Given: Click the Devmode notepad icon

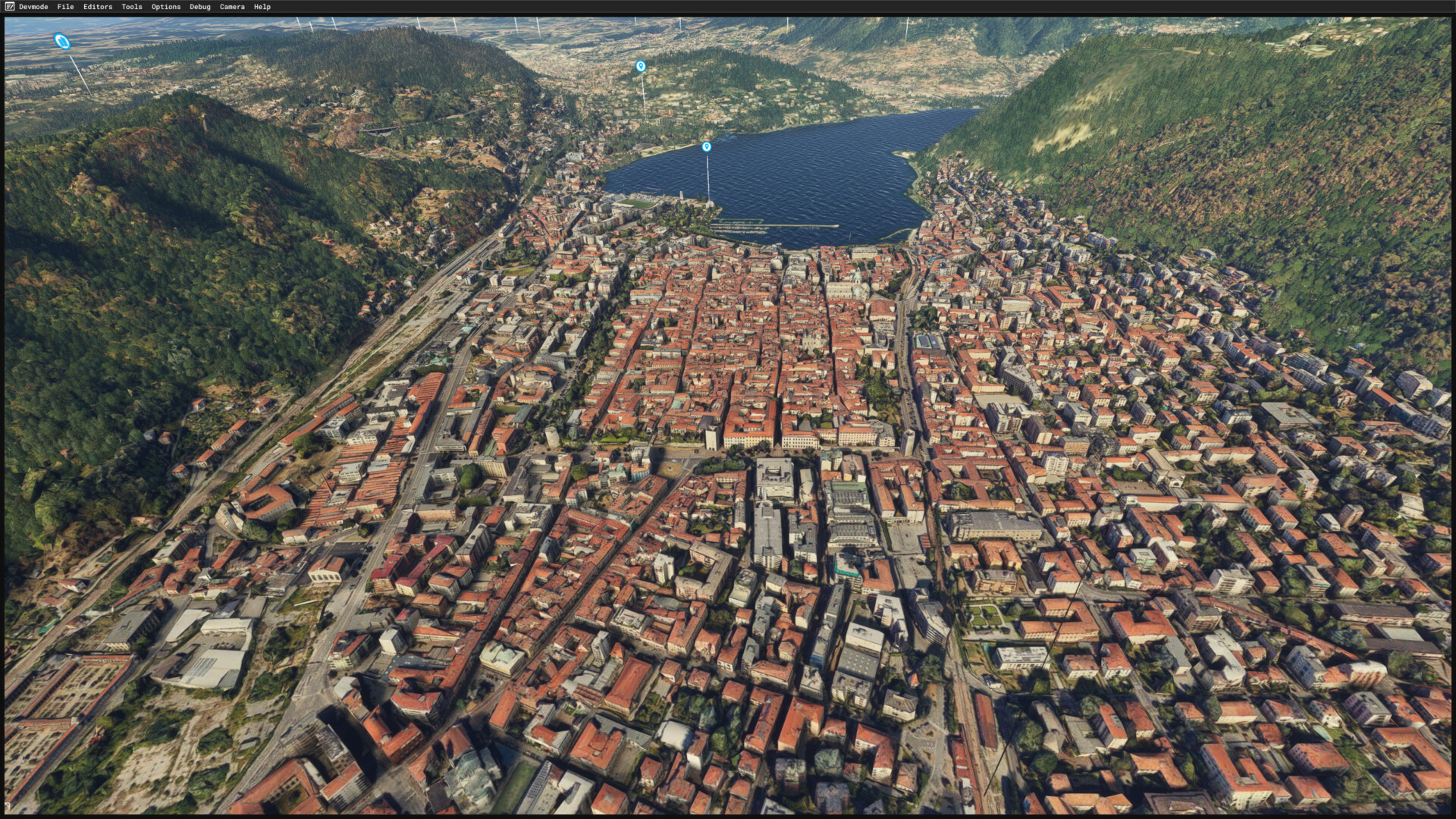Looking at the screenshot, I should (x=9, y=7).
